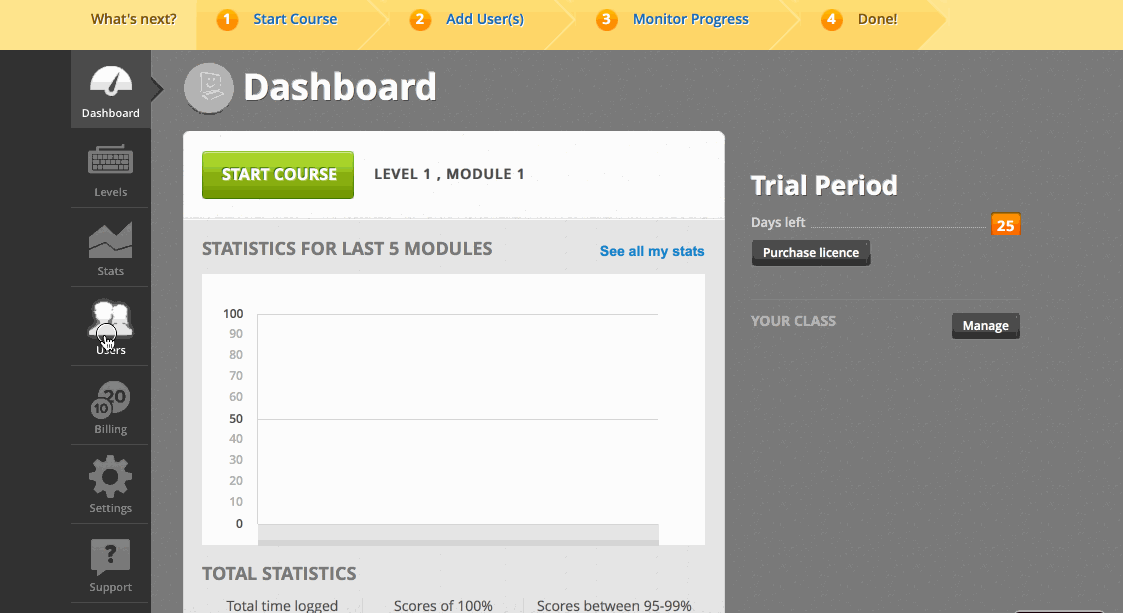
Task: Click the What's next? heading
Action: click(133, 18)
